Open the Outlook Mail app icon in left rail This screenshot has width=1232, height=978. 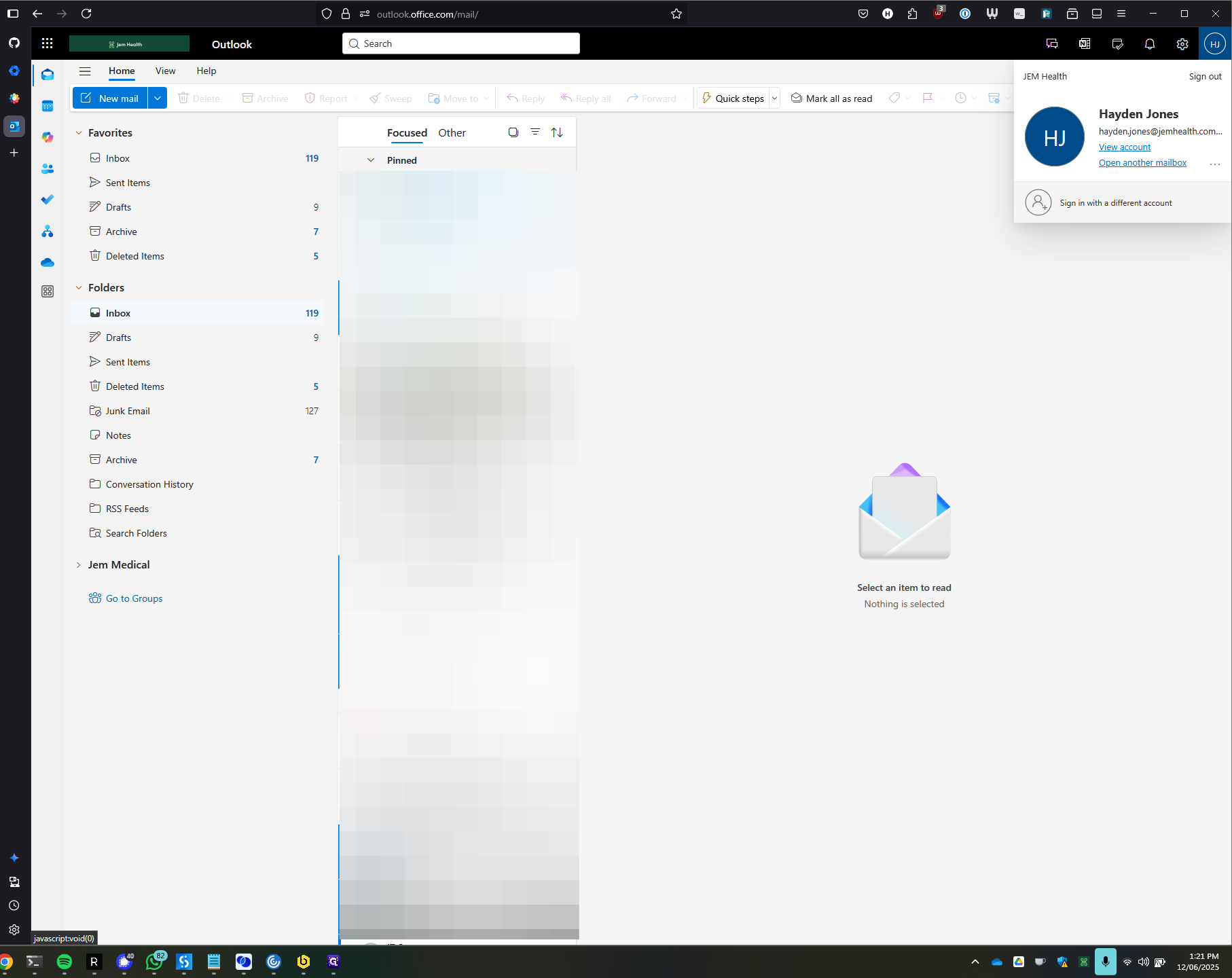click(x=48, y=75)
